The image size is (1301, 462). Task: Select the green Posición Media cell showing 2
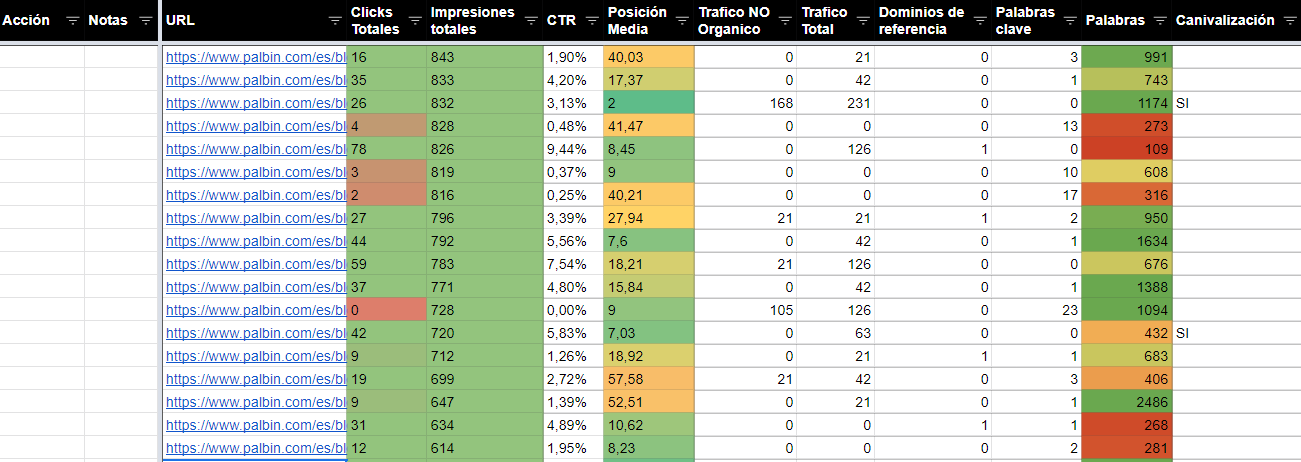648,104
